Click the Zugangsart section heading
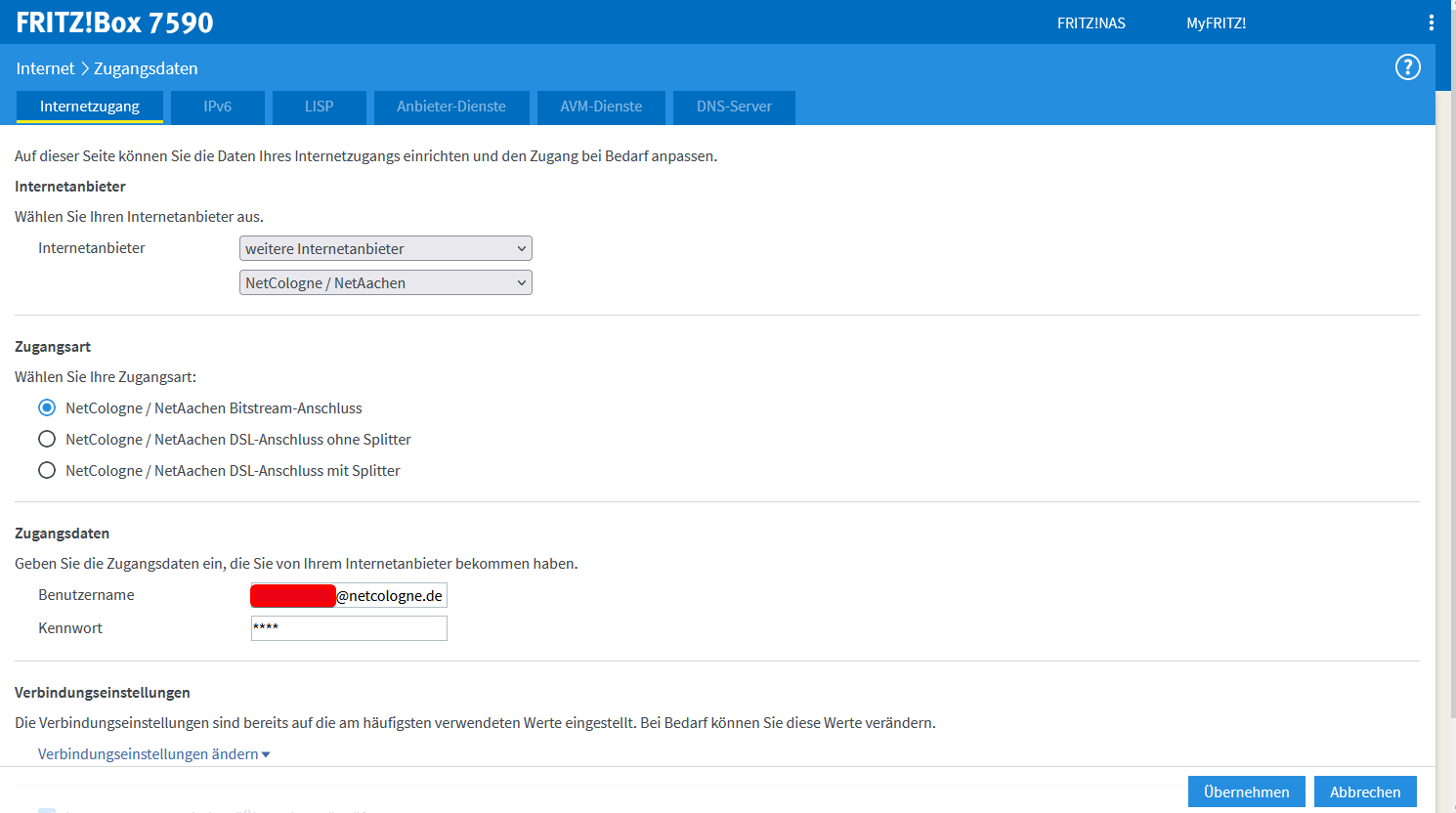This screenshot has width=1456, height=813. pyautogui.click(x=53, y=346)
